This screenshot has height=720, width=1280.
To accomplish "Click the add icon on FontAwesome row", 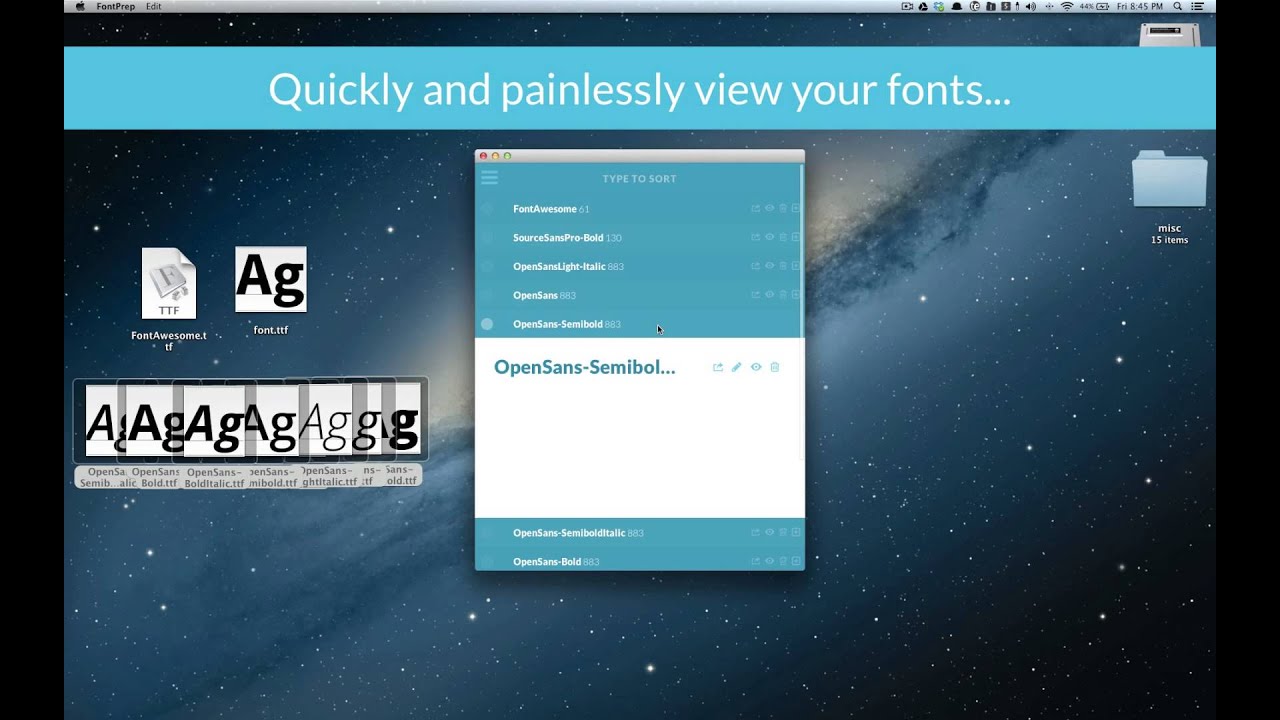I will point(796,209).
